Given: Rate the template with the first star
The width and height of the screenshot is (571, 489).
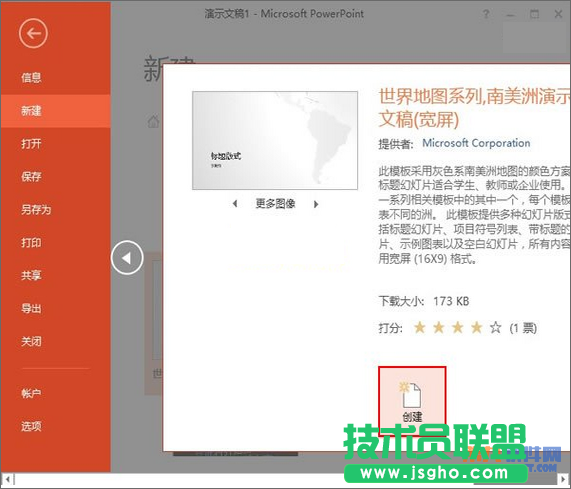Looking at the screenshot, I should (420, 328).
